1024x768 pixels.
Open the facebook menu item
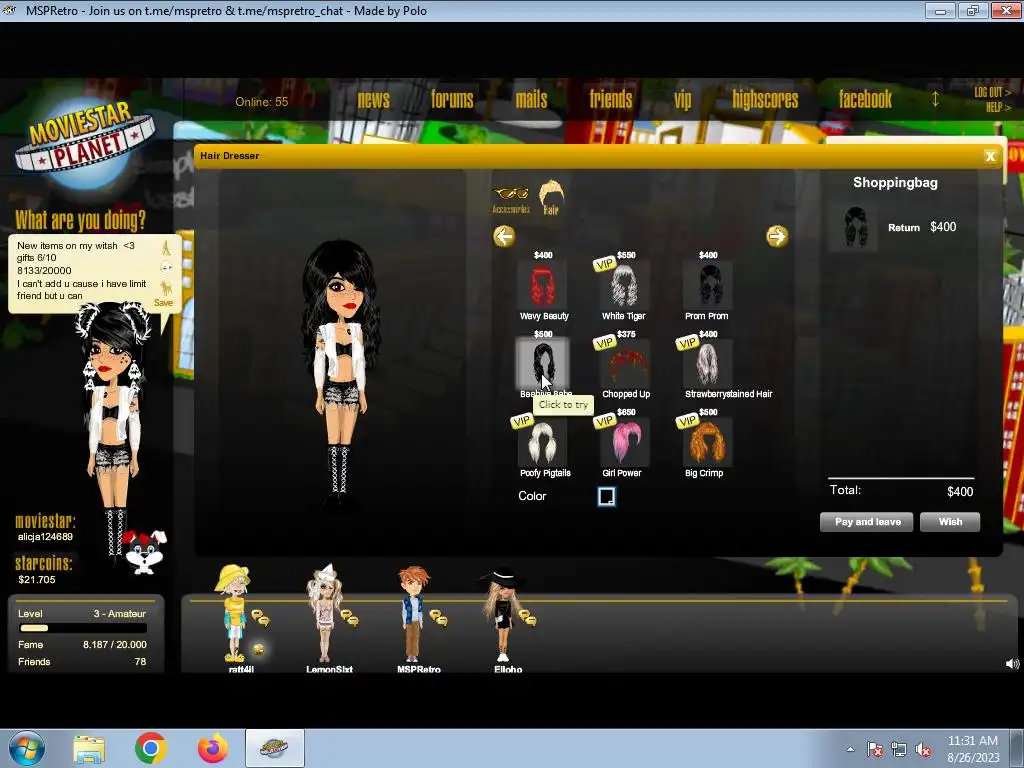[x=865, y=99]
